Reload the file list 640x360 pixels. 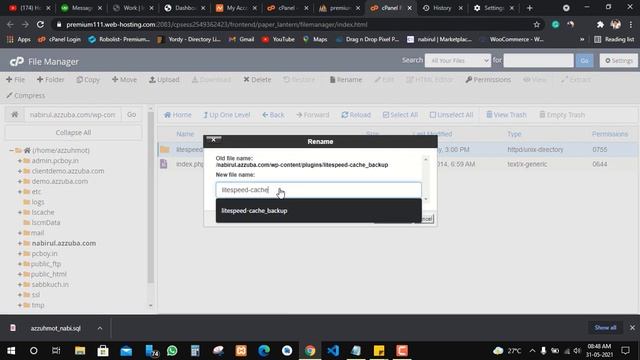[x=356, y=115]
